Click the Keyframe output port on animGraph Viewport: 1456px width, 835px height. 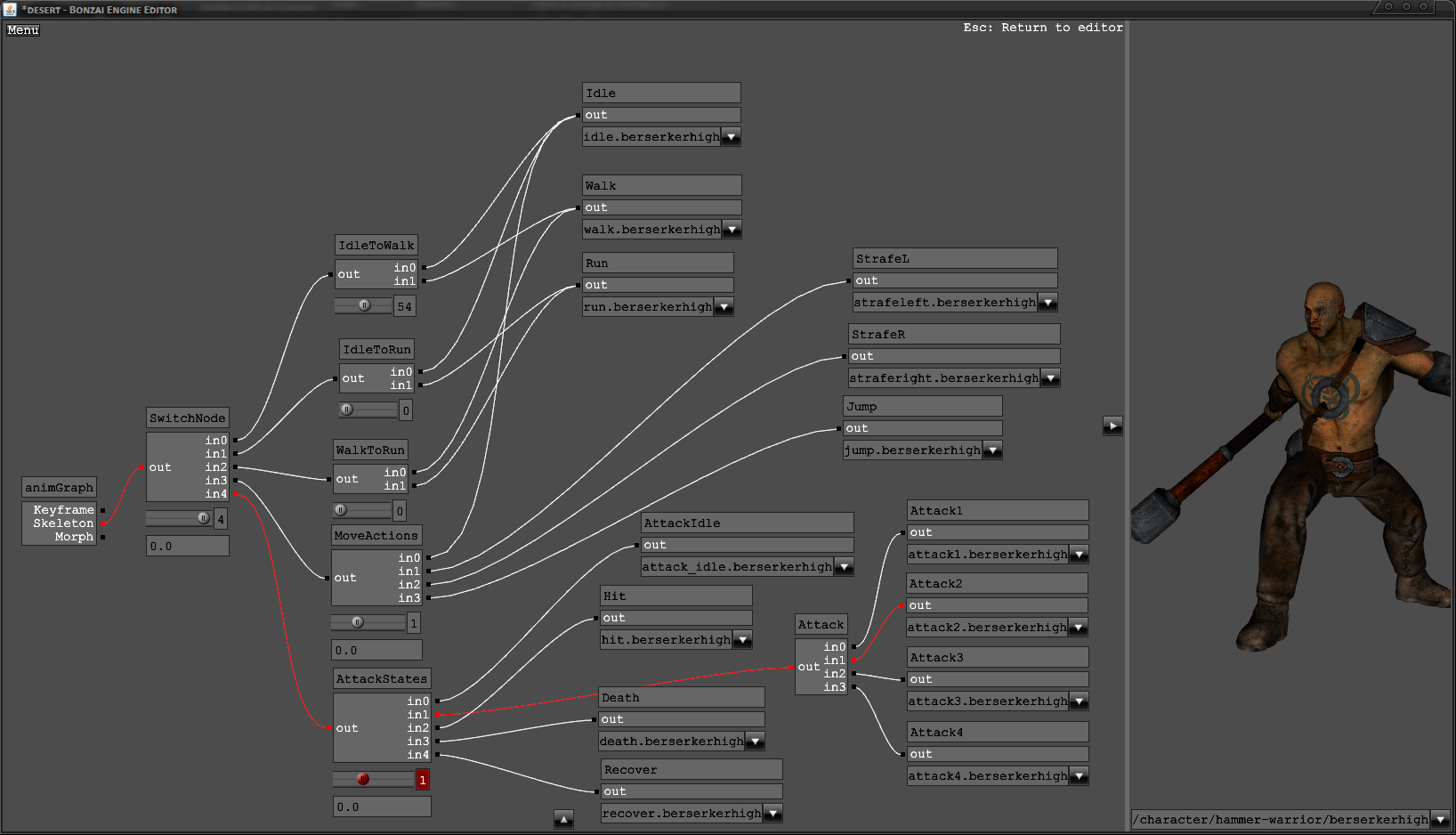click(103, 510)
